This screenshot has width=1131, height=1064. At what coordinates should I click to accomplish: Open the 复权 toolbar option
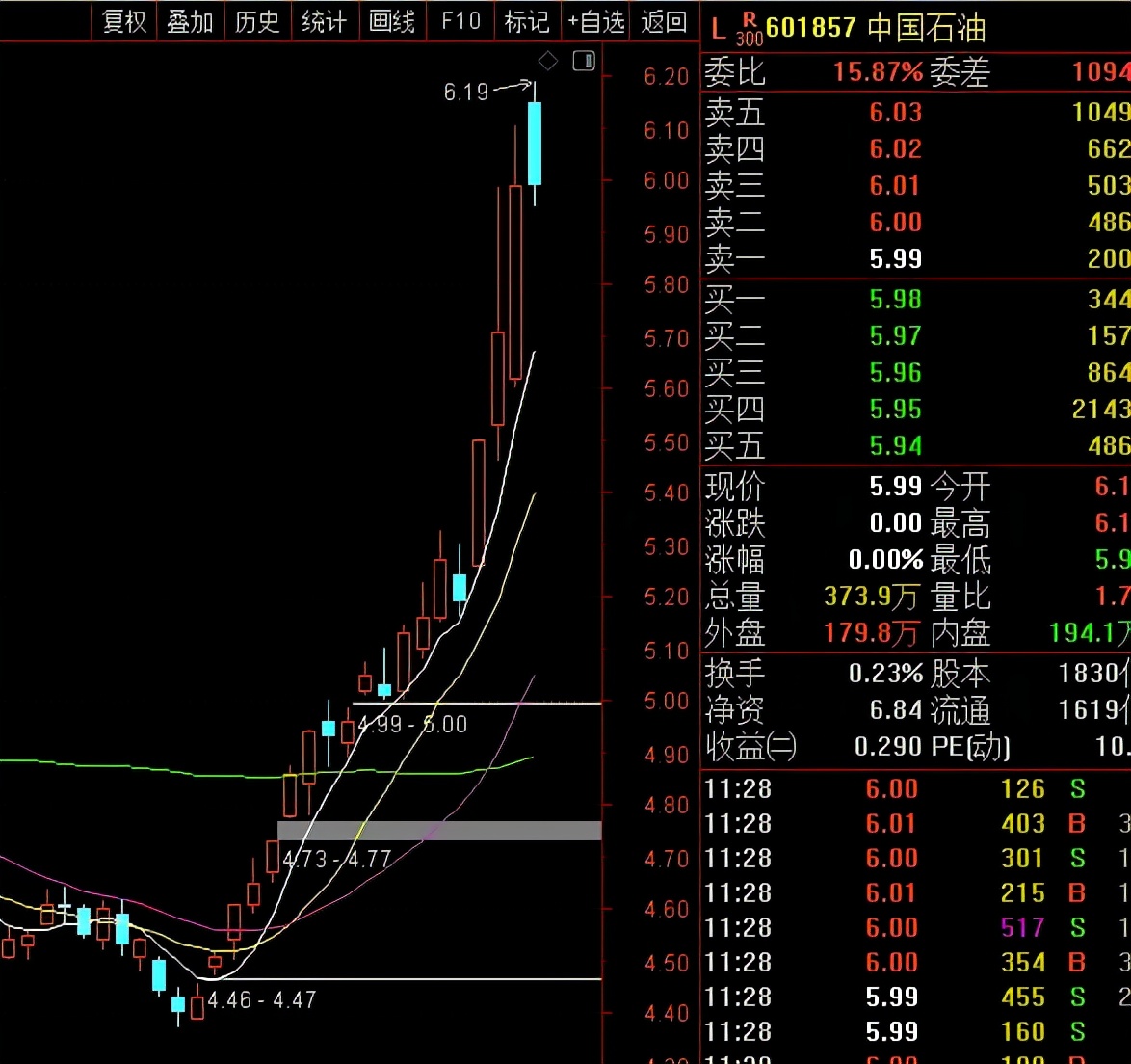pyautogui.click(x=124, y=21)
